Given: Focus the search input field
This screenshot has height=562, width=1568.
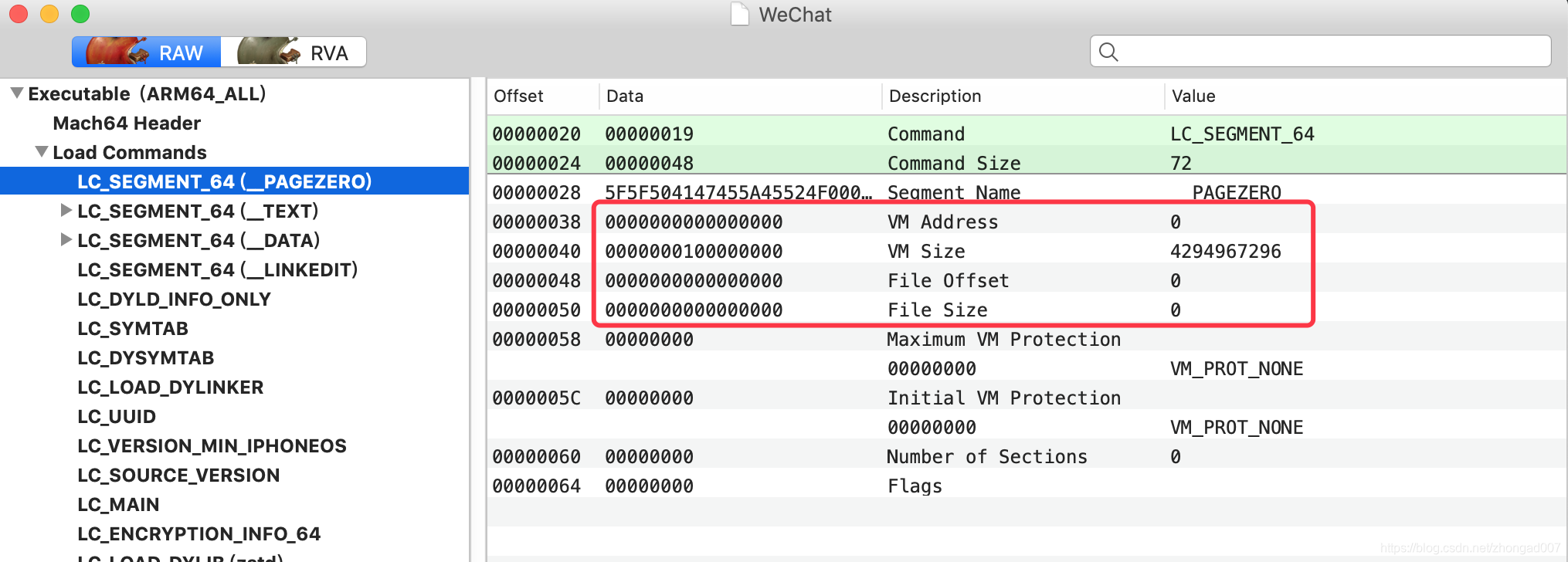Looking at the screenshot, I should (x=1320, y=51).
